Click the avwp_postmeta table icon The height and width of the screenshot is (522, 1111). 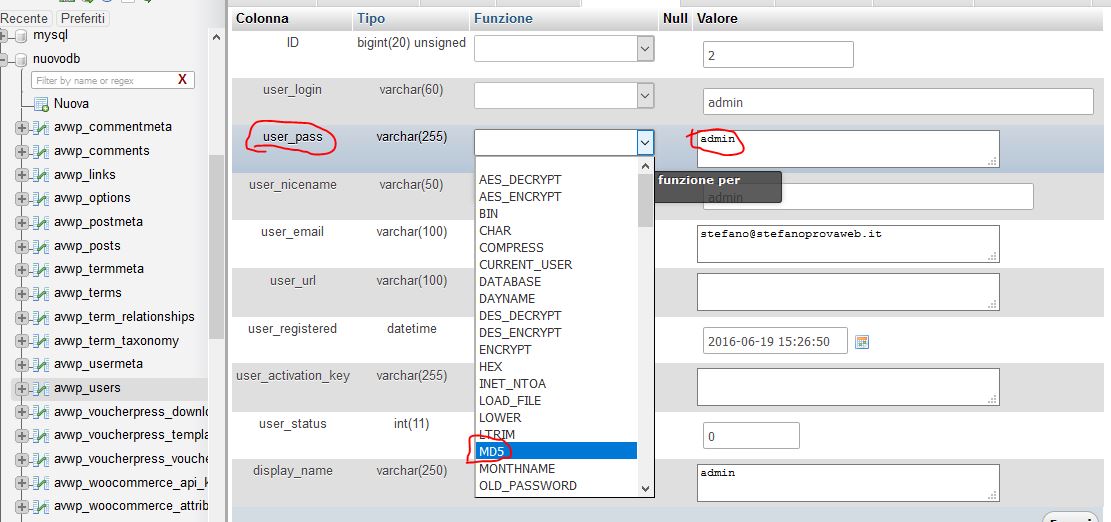42,222
